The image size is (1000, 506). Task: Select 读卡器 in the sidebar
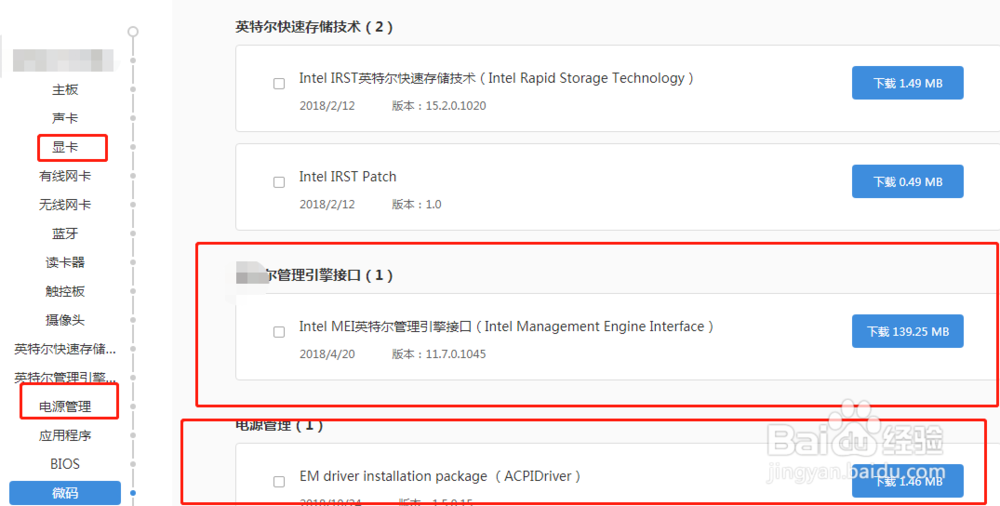pyautogui.click(x=65, y=262)
